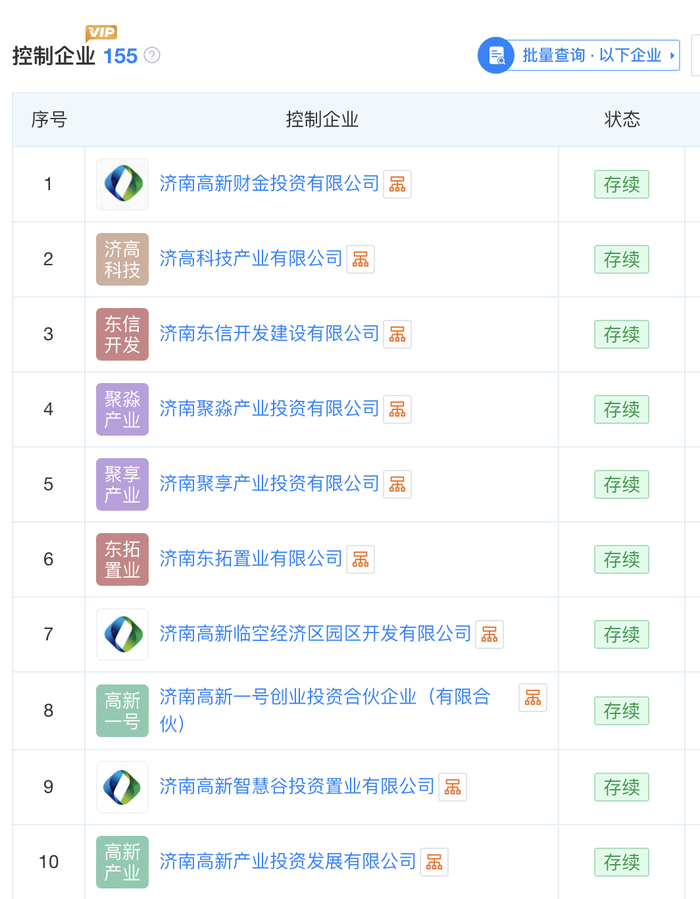The height and width of the screenshot is (899, 700).
Task: Click structure icon beside 济南聚淼产业投资有限公司
Action: [397, 409]
